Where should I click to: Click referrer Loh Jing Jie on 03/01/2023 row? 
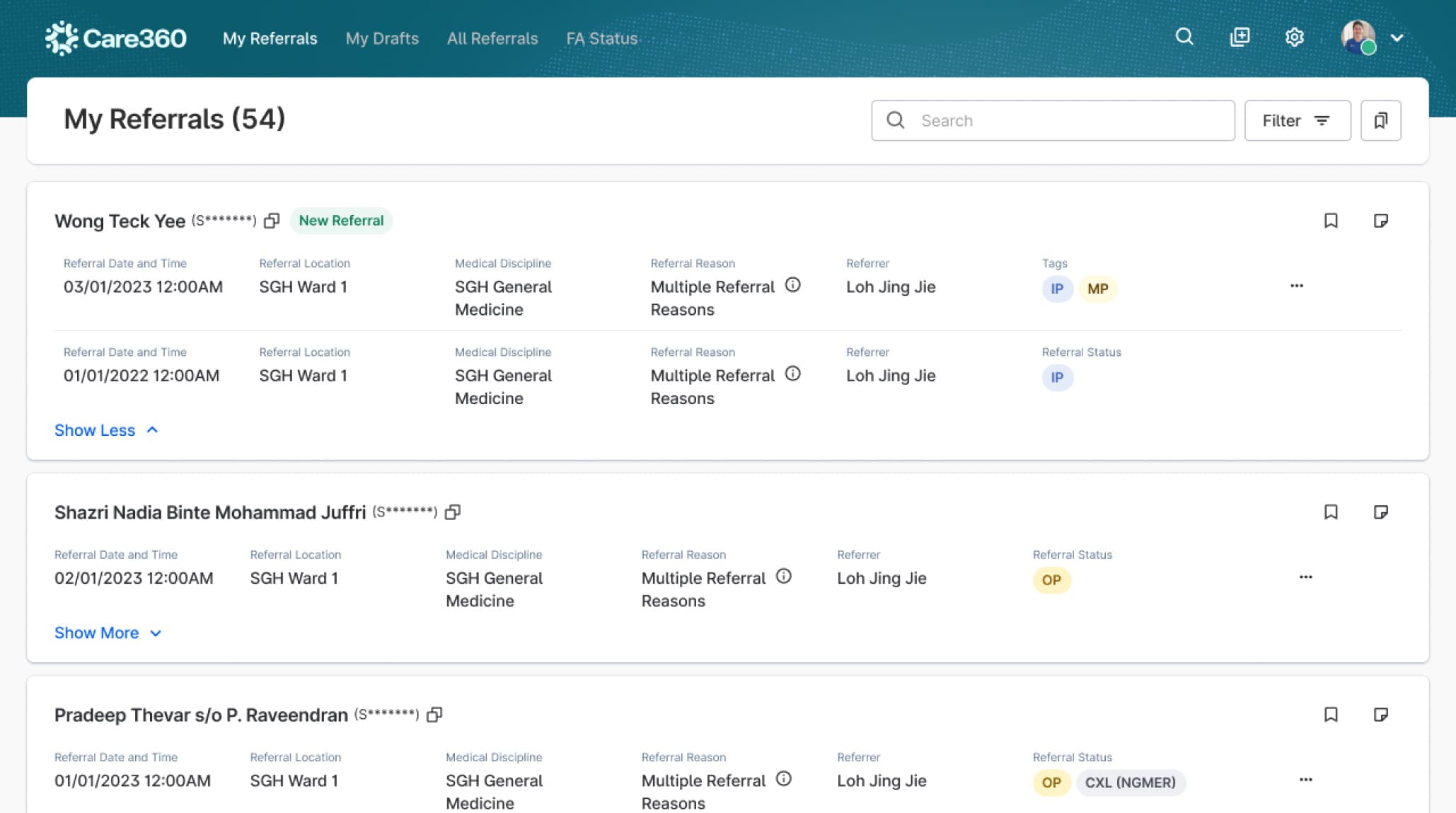click(x=891, y=287)
